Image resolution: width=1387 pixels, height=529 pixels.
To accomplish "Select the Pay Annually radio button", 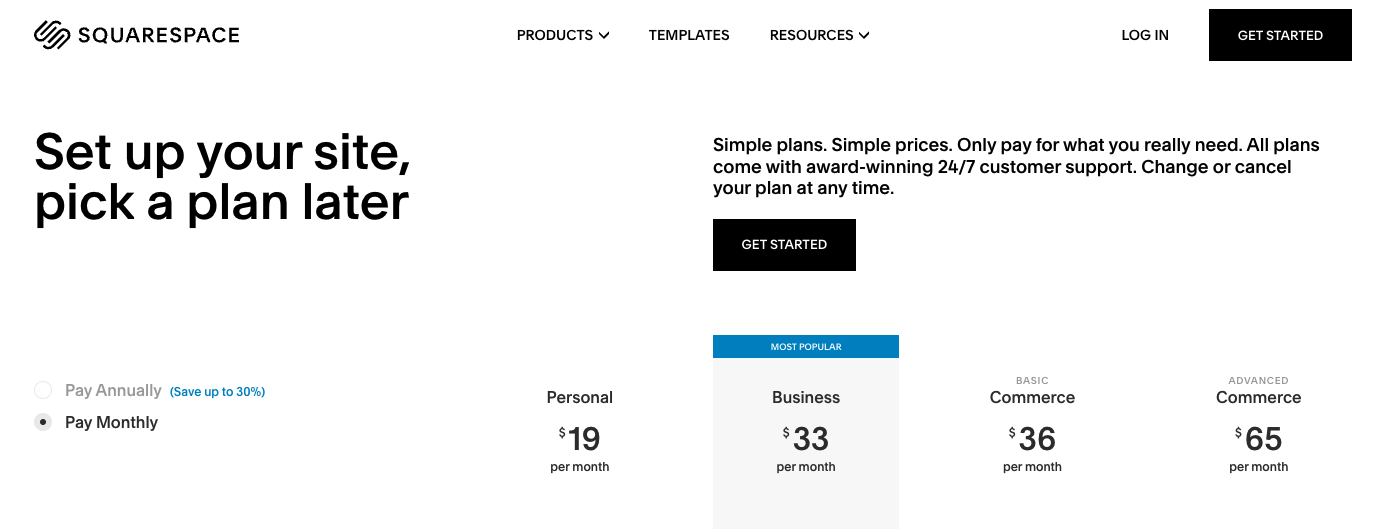I will [43, 390].
